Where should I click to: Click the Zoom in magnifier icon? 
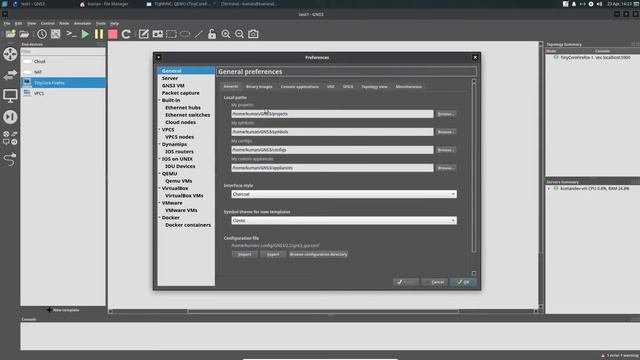point(226,34)
